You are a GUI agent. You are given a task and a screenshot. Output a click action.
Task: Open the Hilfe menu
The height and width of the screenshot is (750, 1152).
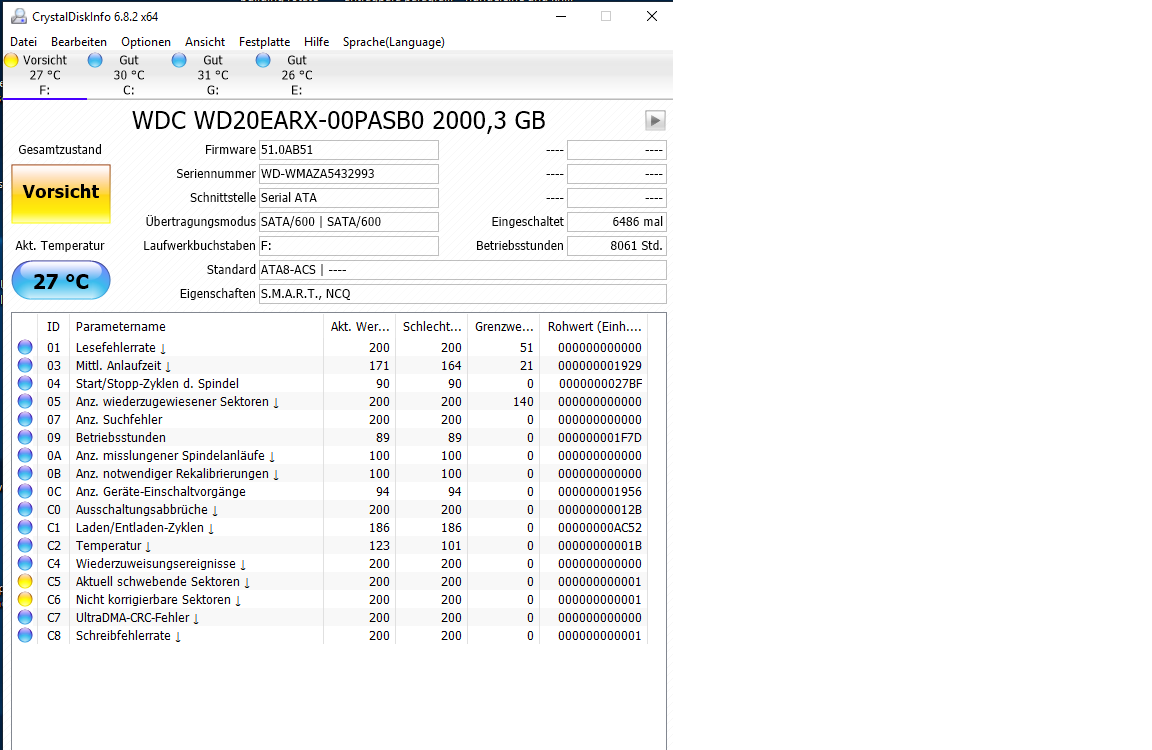point(317,42)
